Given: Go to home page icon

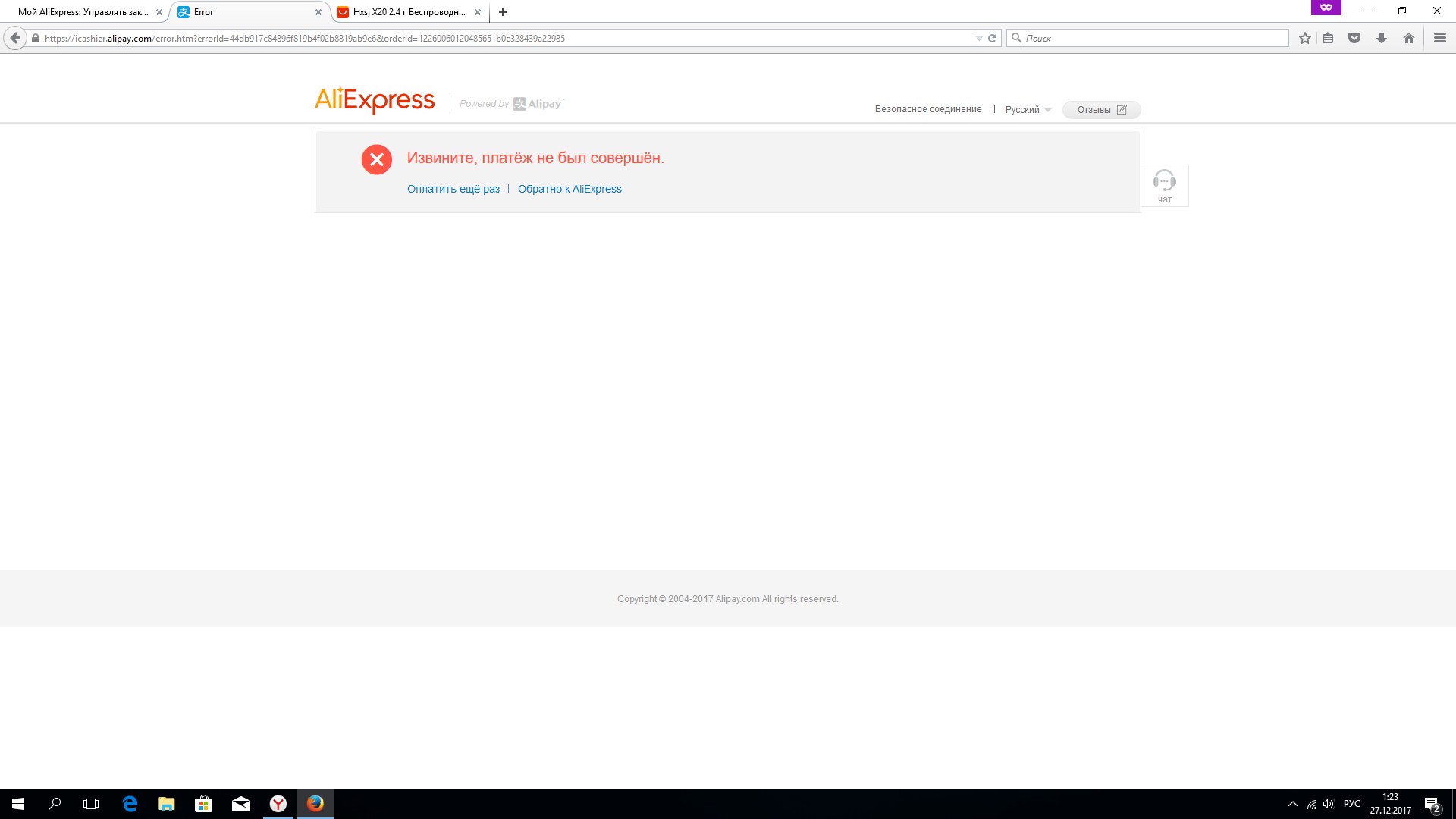Looking at the screenshot, I should (1409, 38).
